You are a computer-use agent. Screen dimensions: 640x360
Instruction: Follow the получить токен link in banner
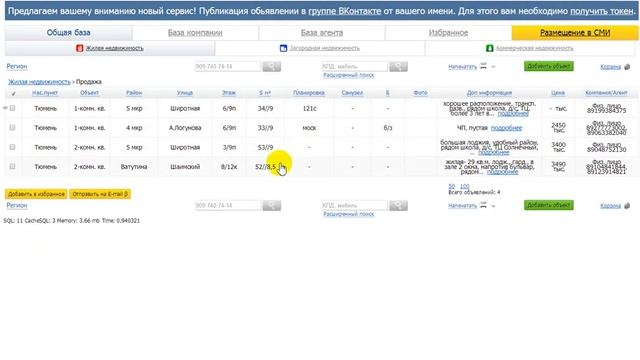[602, 11]
